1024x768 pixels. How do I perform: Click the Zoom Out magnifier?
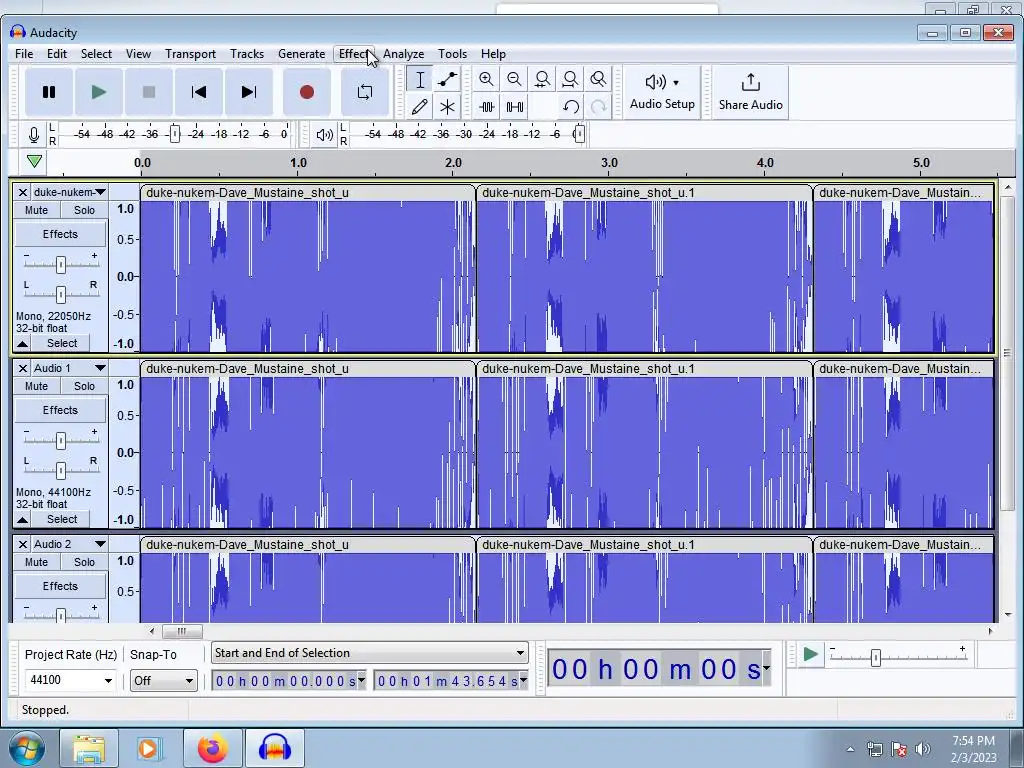point(514,80)
